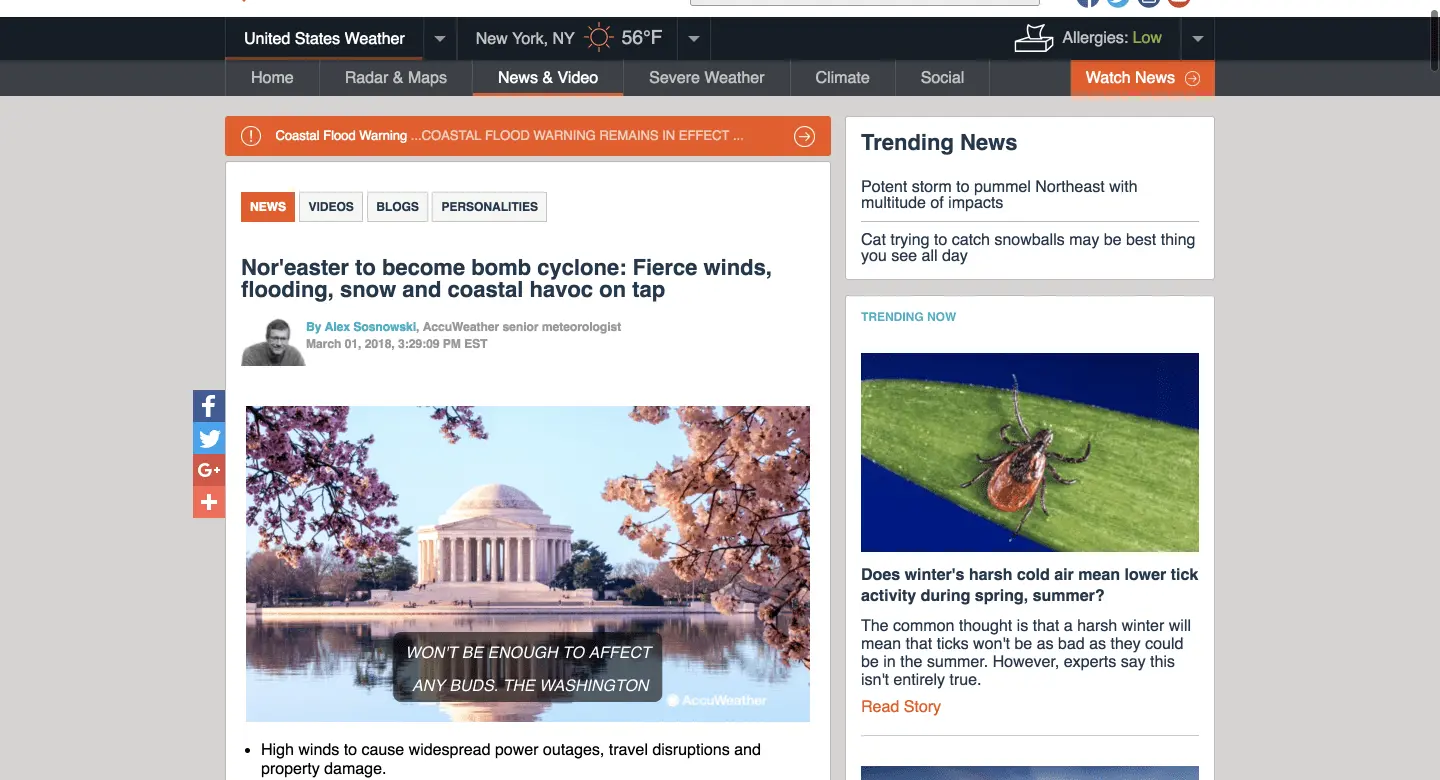Open Radar & Maps menu
The height and width of the screenshot is (780, 1440).
396,78
